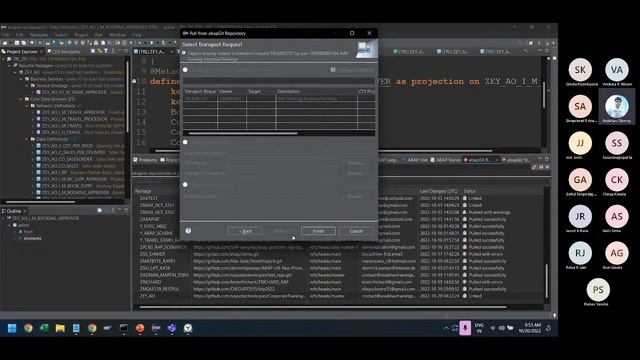
Task: Open the Window menu in Eclipse
Action: click(x=117, y=35)
